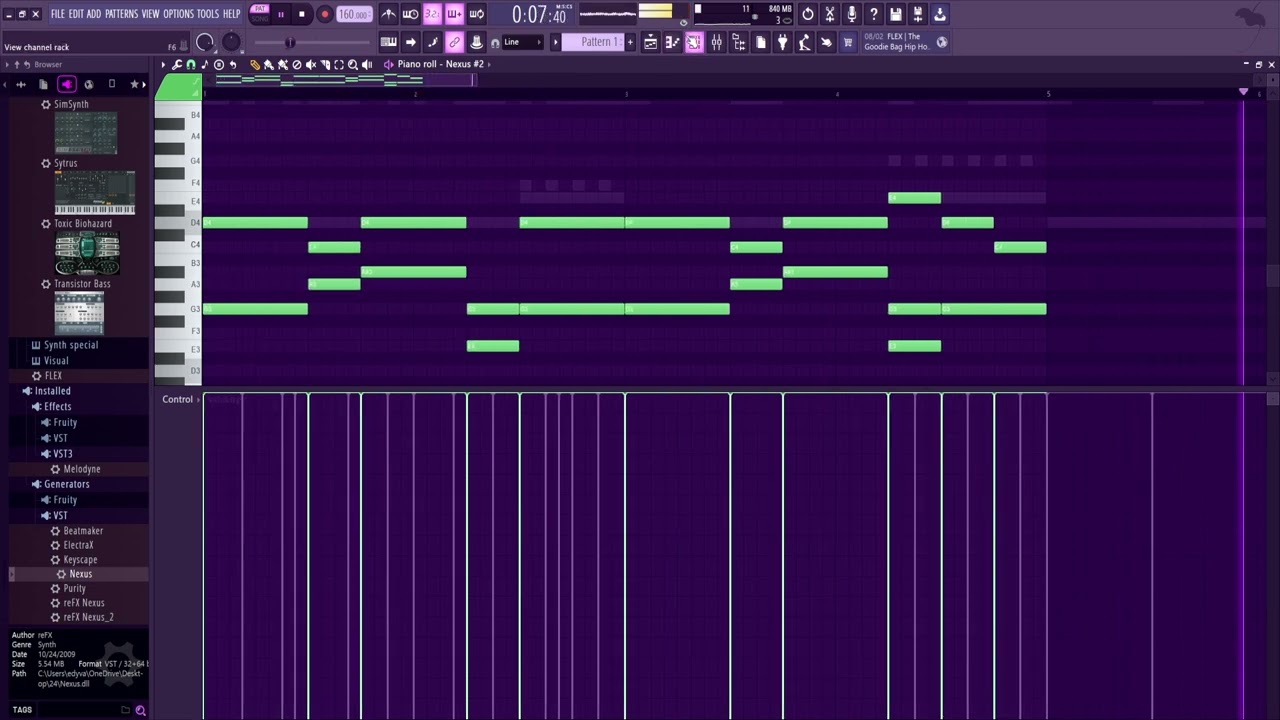Expand the Synth special folder
The image size is (1280, 720).
coord(71,345)
